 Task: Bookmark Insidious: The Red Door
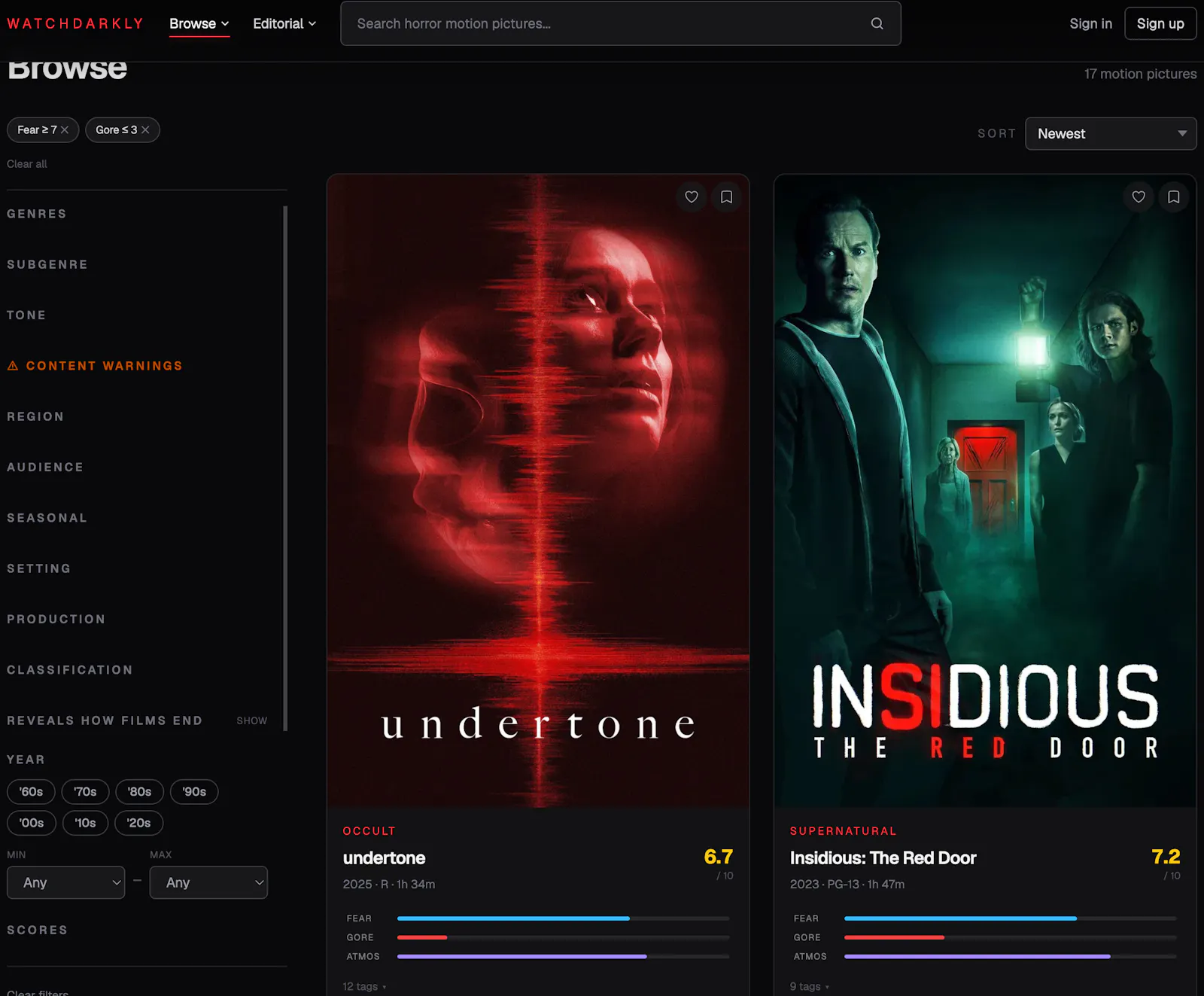tap(1173, 197)
